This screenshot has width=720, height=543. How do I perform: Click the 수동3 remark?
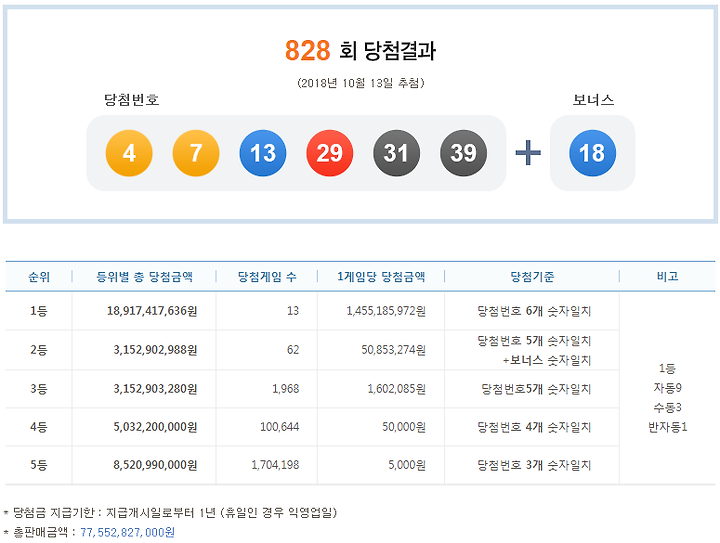pyautogui.click(x=667, y=407)
